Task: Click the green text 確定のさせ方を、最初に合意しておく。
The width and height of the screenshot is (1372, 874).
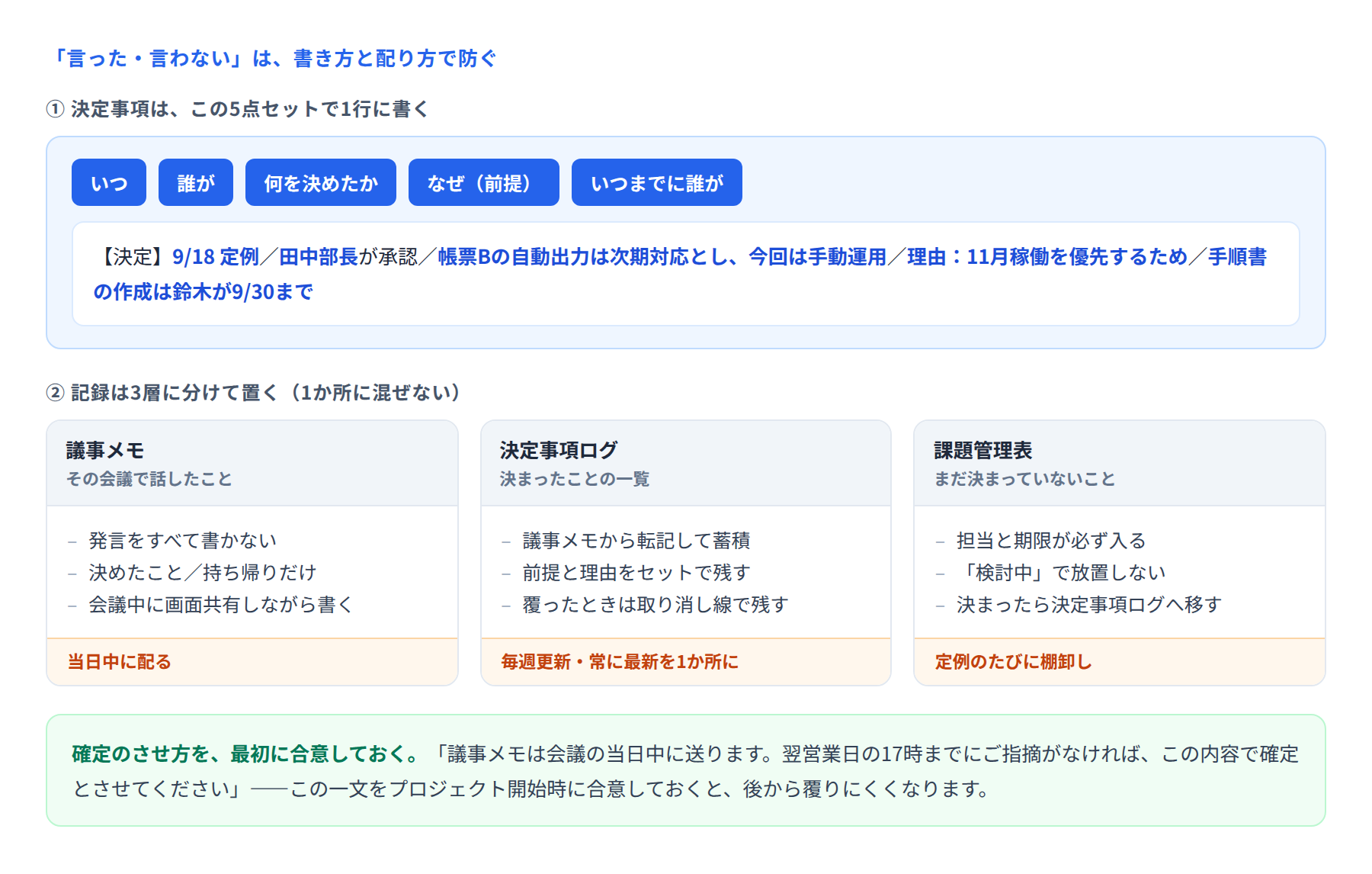Action: coord(246,754)
